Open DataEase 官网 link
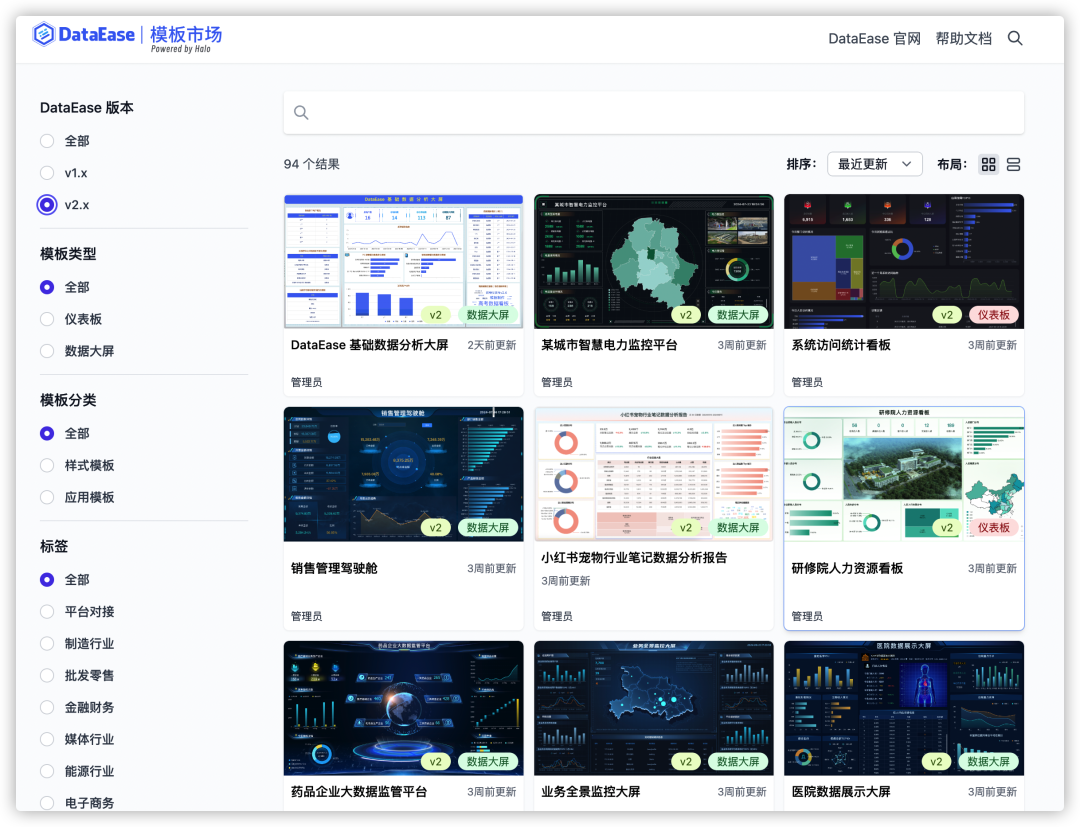Viewport: 1080px width, 827px height. coord(874,39)
